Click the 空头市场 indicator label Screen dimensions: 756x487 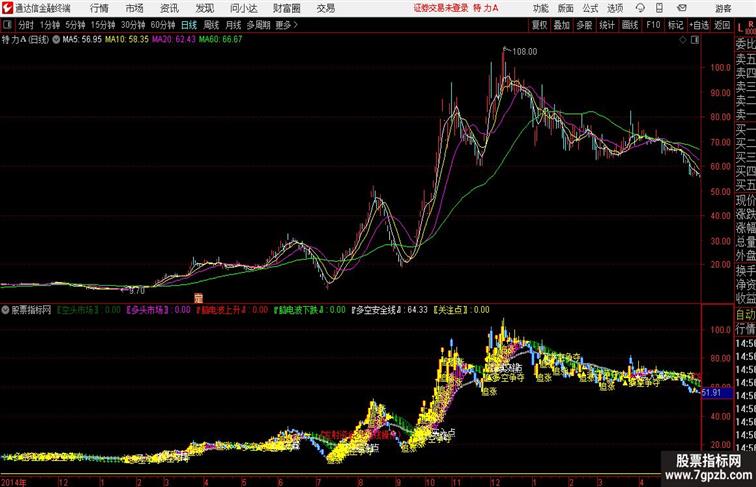click(78, 310)
